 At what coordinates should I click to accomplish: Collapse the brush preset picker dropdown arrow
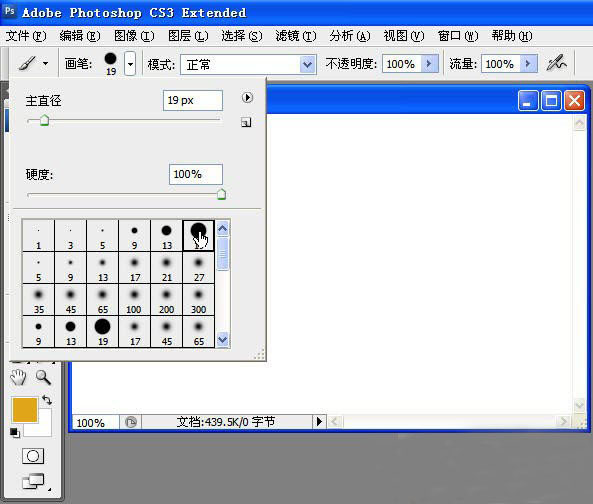(x=130, y=64)
